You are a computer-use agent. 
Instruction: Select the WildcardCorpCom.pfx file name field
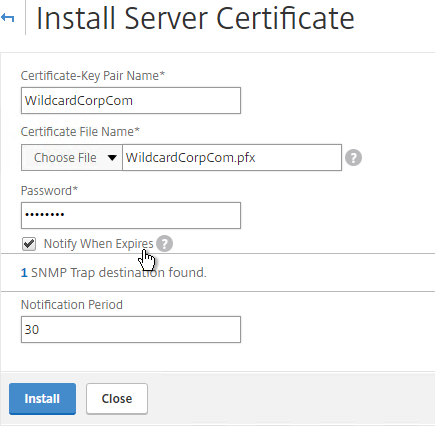[x=232, y=157]
